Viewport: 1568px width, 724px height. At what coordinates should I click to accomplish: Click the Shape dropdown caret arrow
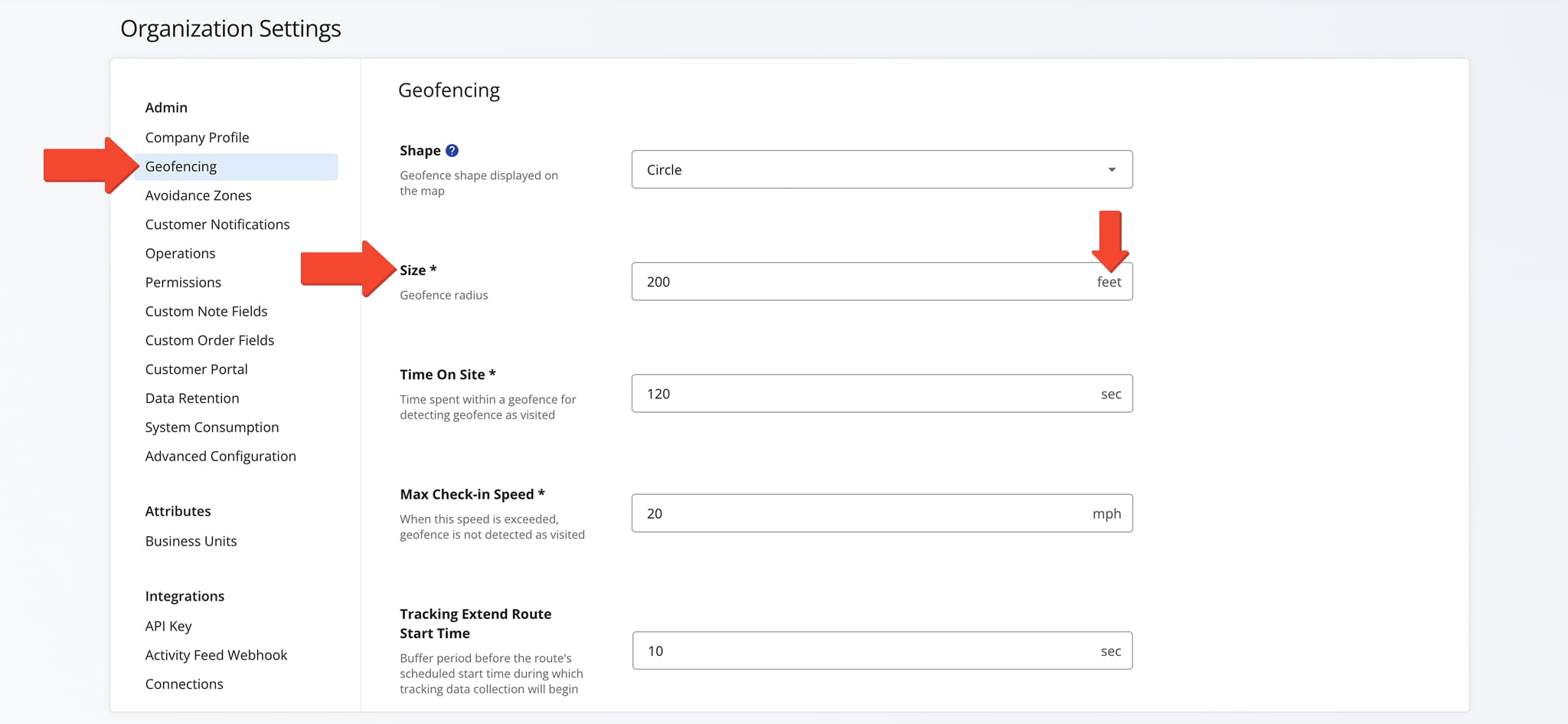[x=1112, y=170]
